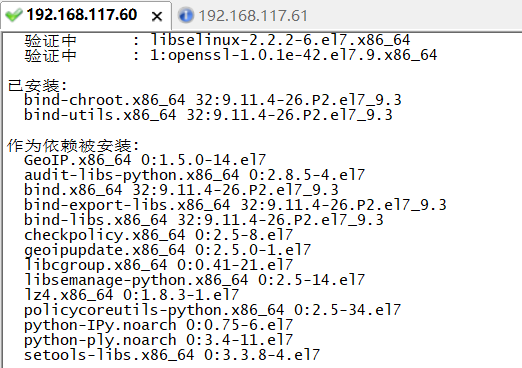
Task: Click the bind-chroot.x86_64 installed entry
Action: point(213,100)
